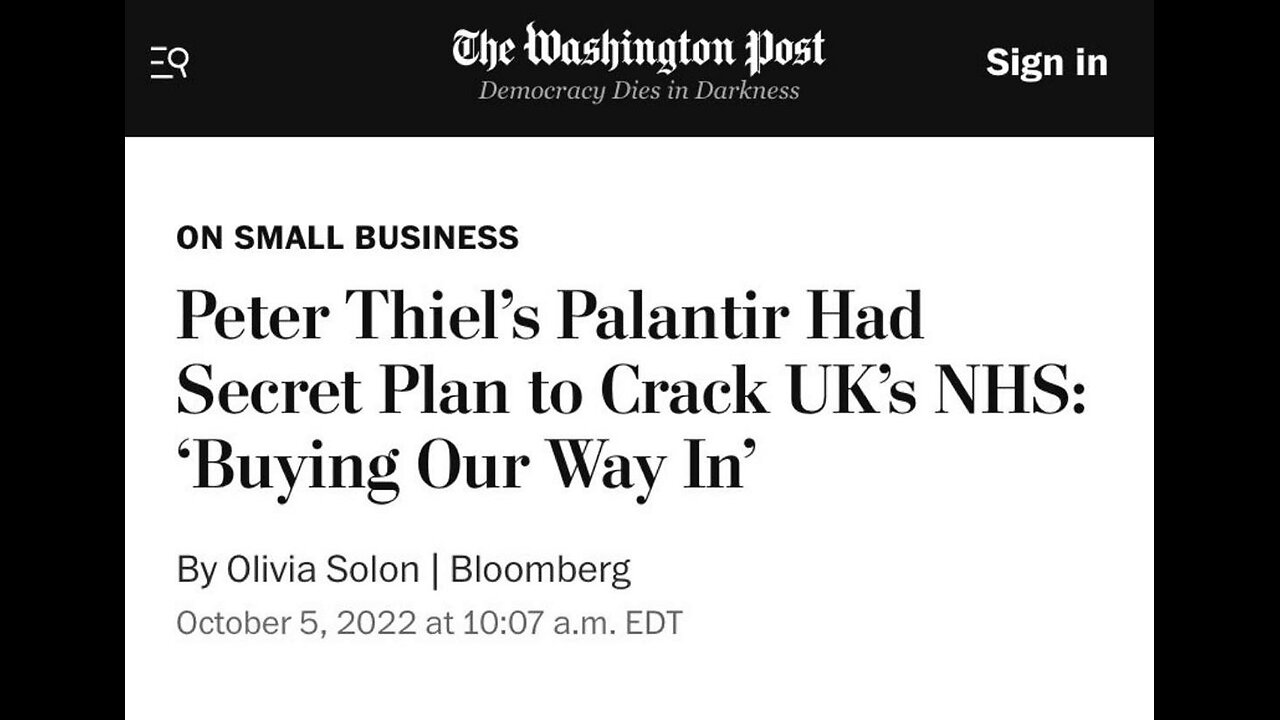Open author Olivia Solon's byline link
This screenshot has width=1280, height=720.
pyautogui.click(x=323, y=570)
